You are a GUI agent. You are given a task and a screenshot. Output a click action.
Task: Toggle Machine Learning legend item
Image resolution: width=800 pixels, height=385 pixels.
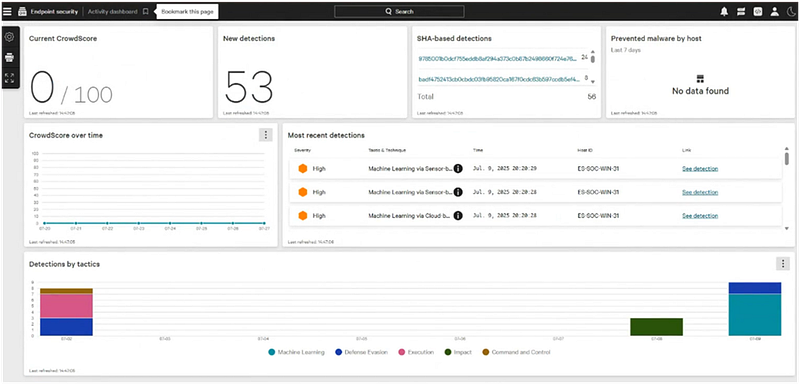tap(296, 352)
